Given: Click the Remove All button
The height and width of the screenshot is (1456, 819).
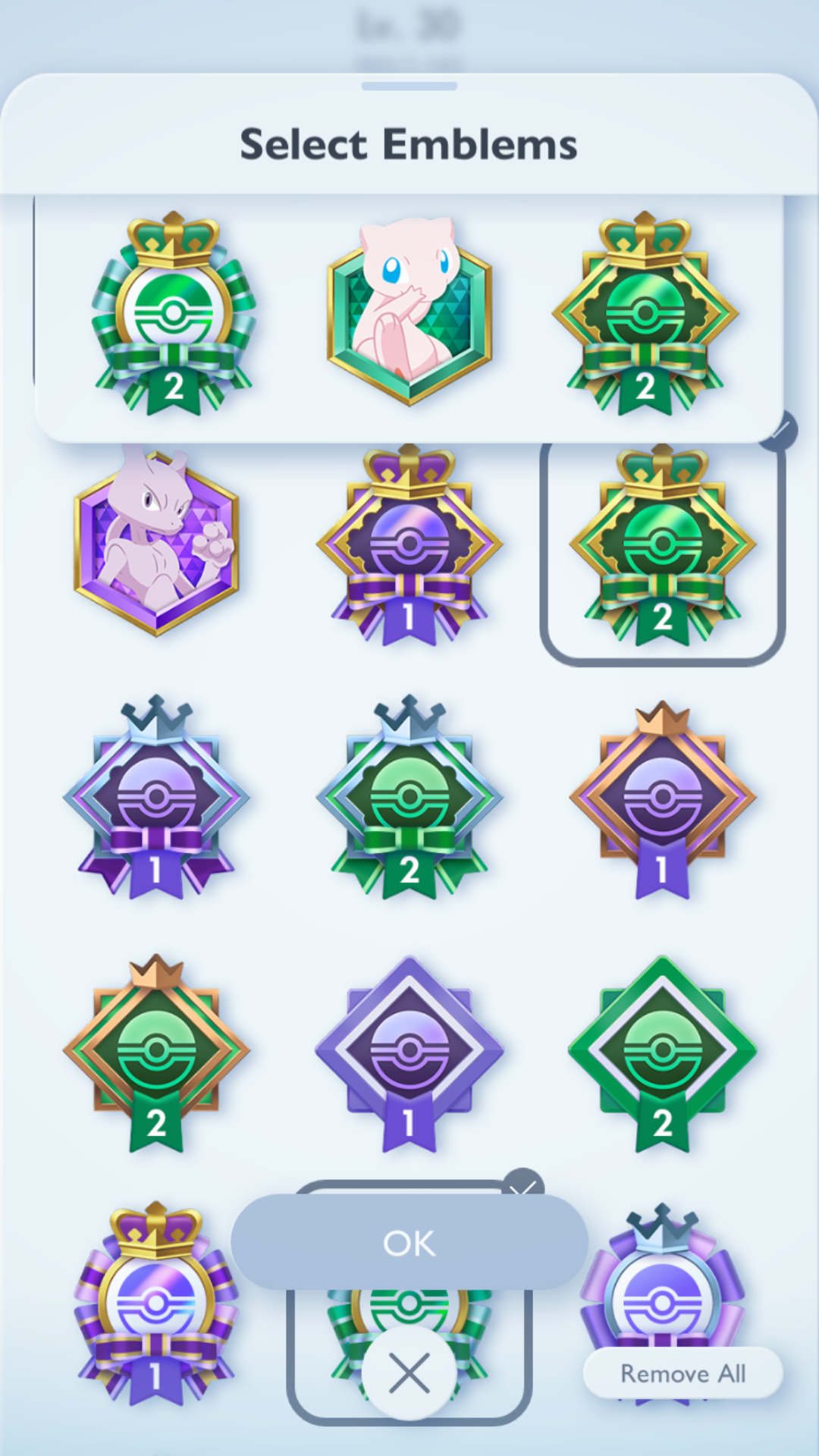Looking at the screenshot, I should click(x=682, y=1373).
